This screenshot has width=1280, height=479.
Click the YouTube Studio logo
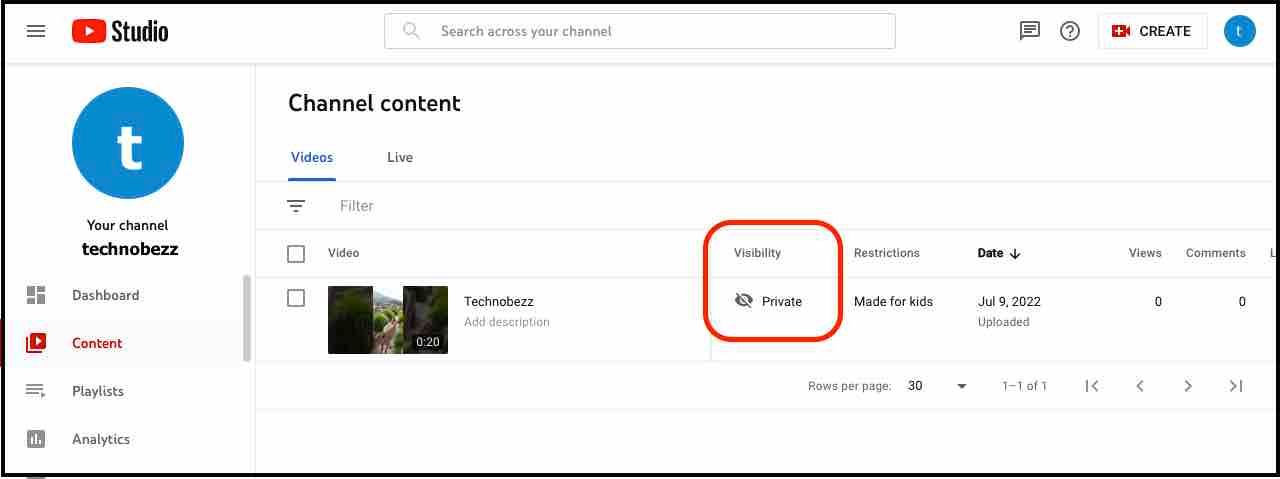(120, 31)
